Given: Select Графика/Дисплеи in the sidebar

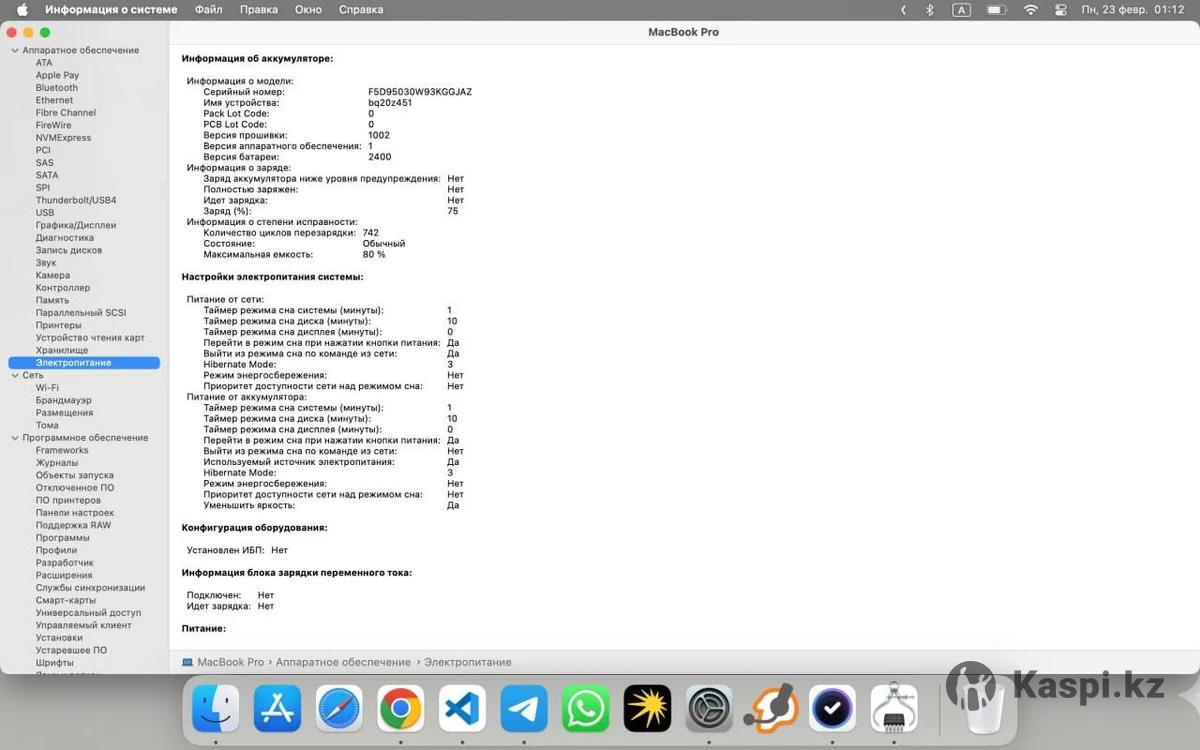Looking at the screenshot, I should tap(76, 225).
